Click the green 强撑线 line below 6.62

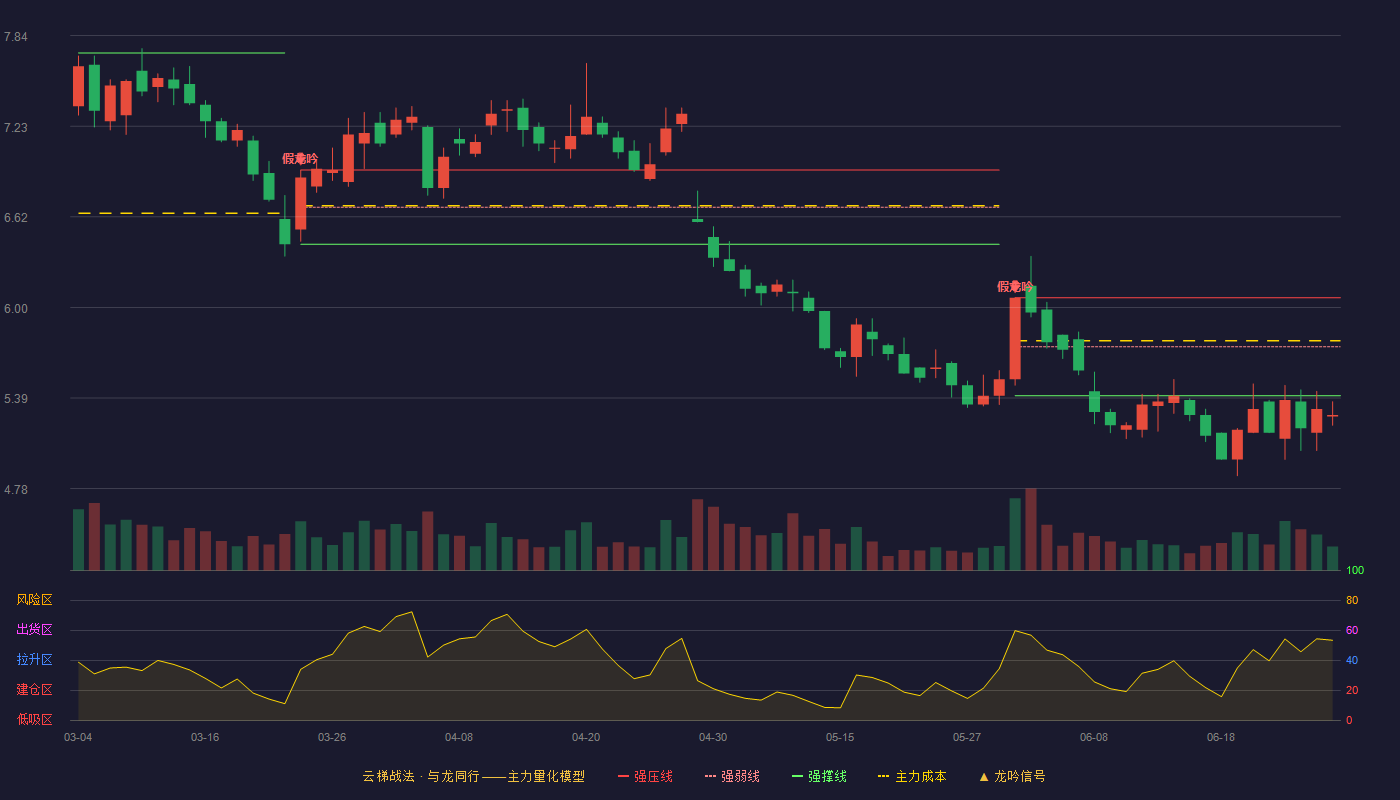tap(650, 244)
